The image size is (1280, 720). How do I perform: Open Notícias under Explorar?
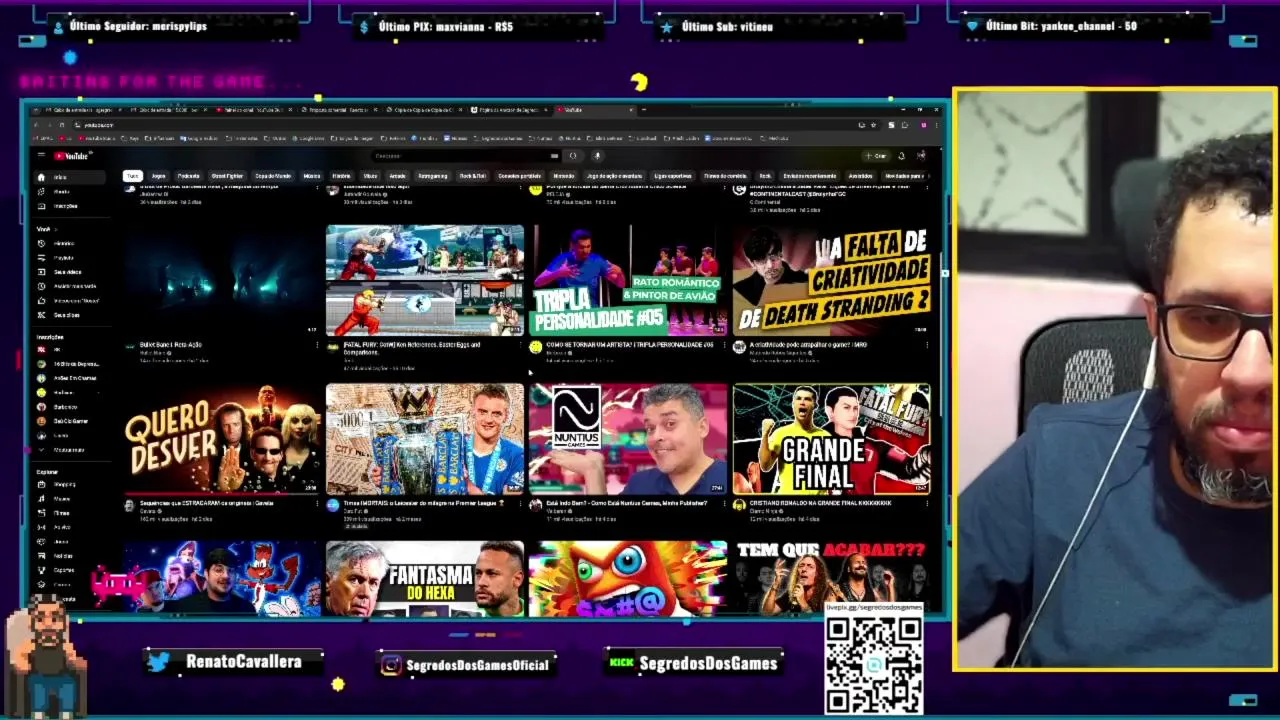click(72, 556)
